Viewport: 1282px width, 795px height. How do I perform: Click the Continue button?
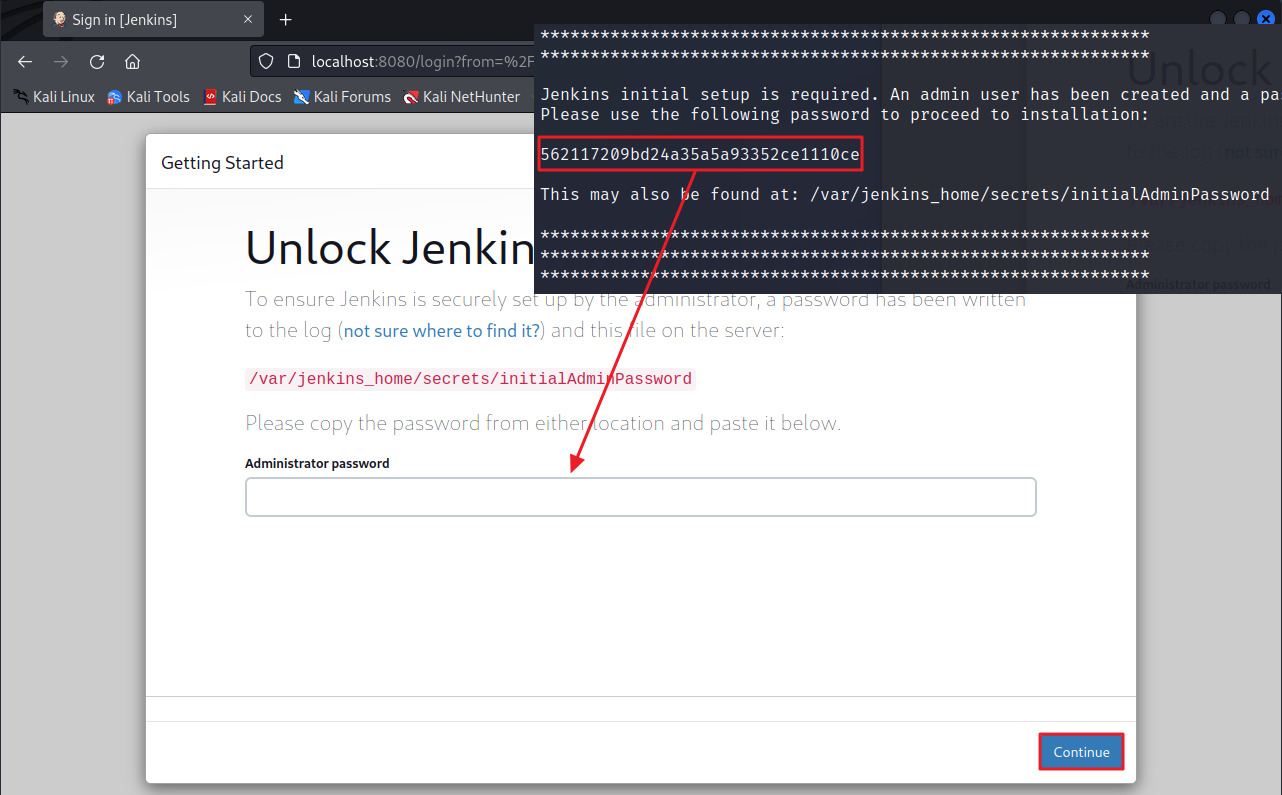tap(1081, 752)
